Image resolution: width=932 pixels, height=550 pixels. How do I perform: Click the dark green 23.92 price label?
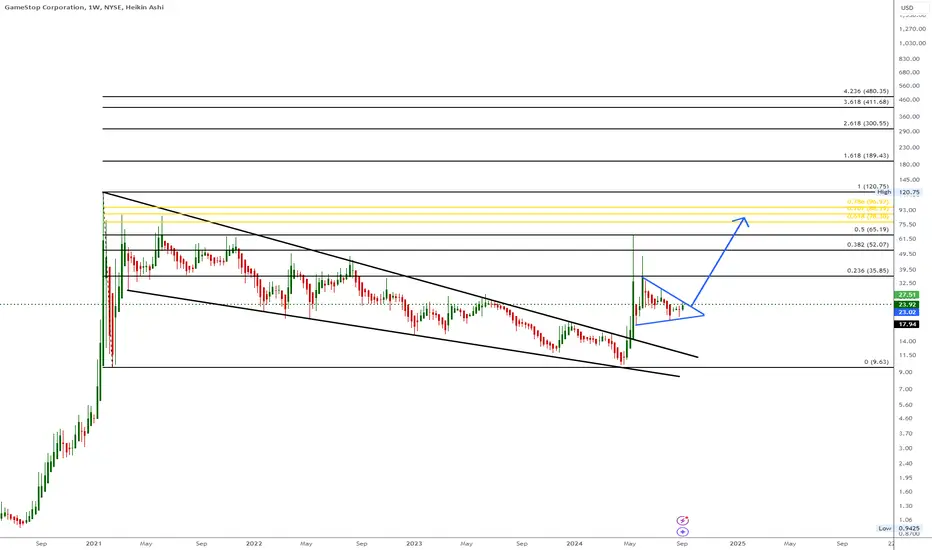[x=906, y=304]
